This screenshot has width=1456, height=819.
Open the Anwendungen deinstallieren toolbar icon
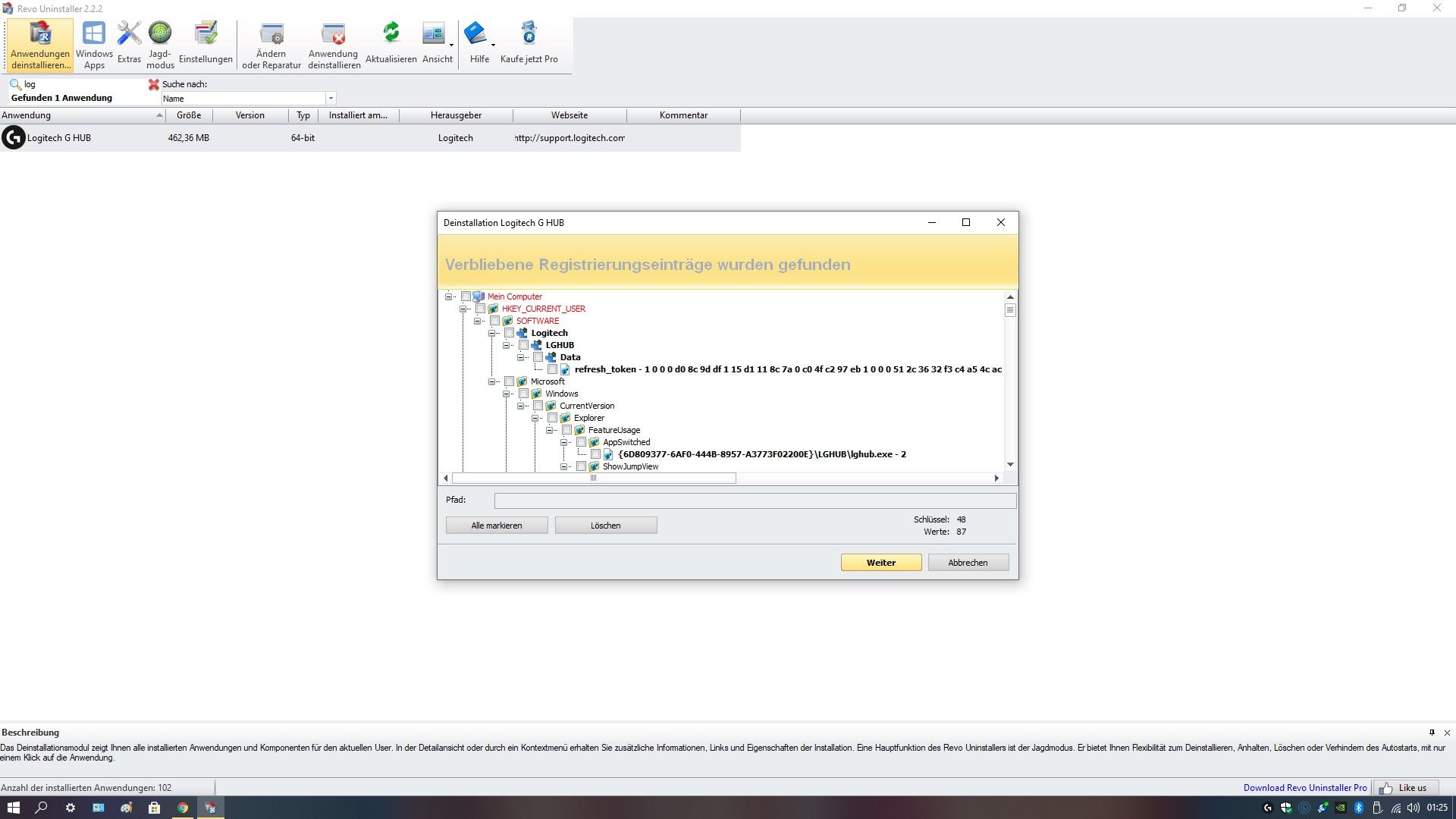[x=40, y=45]
